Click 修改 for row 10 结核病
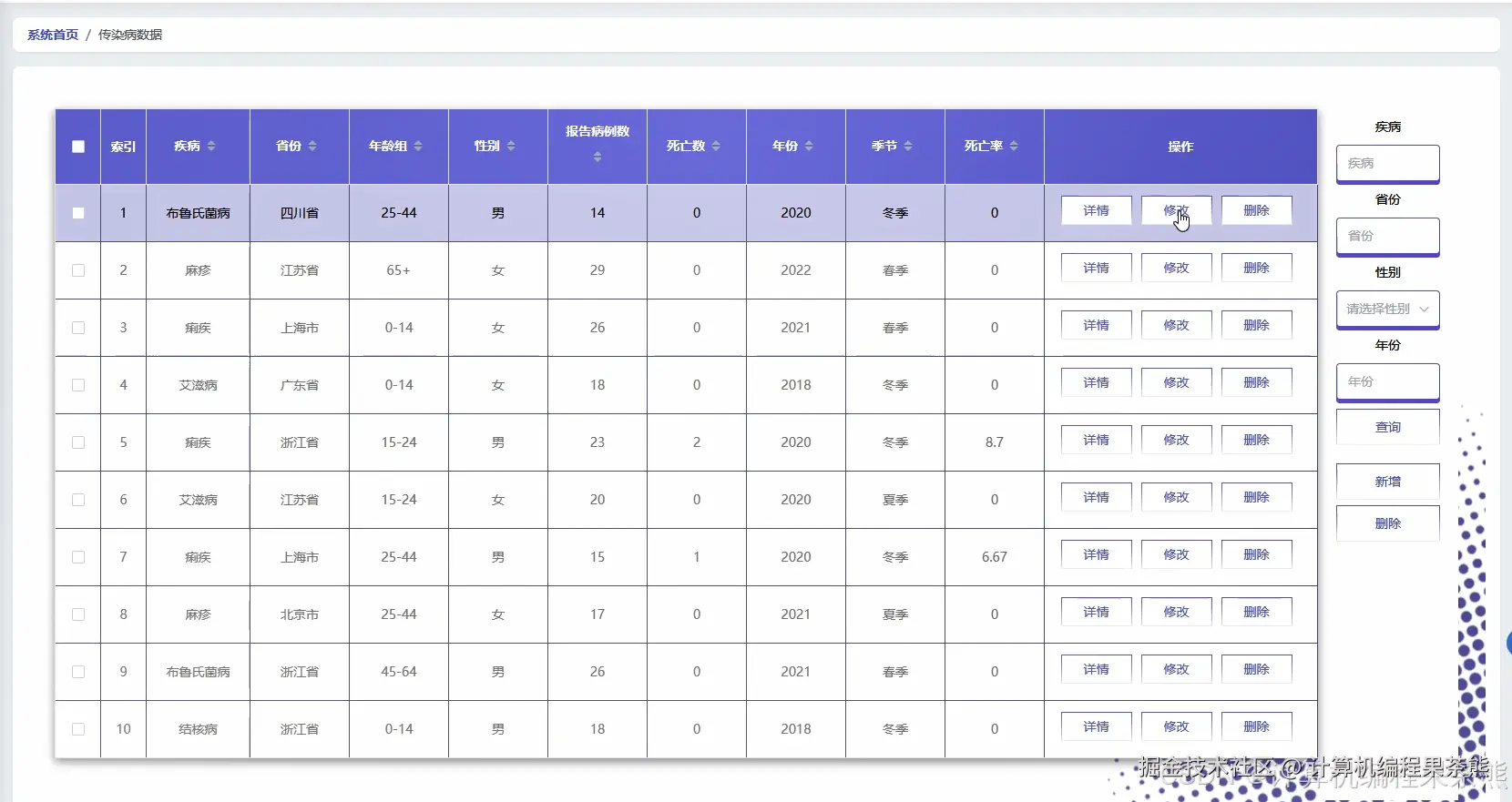1512x802 pixels. point(1176,726)
